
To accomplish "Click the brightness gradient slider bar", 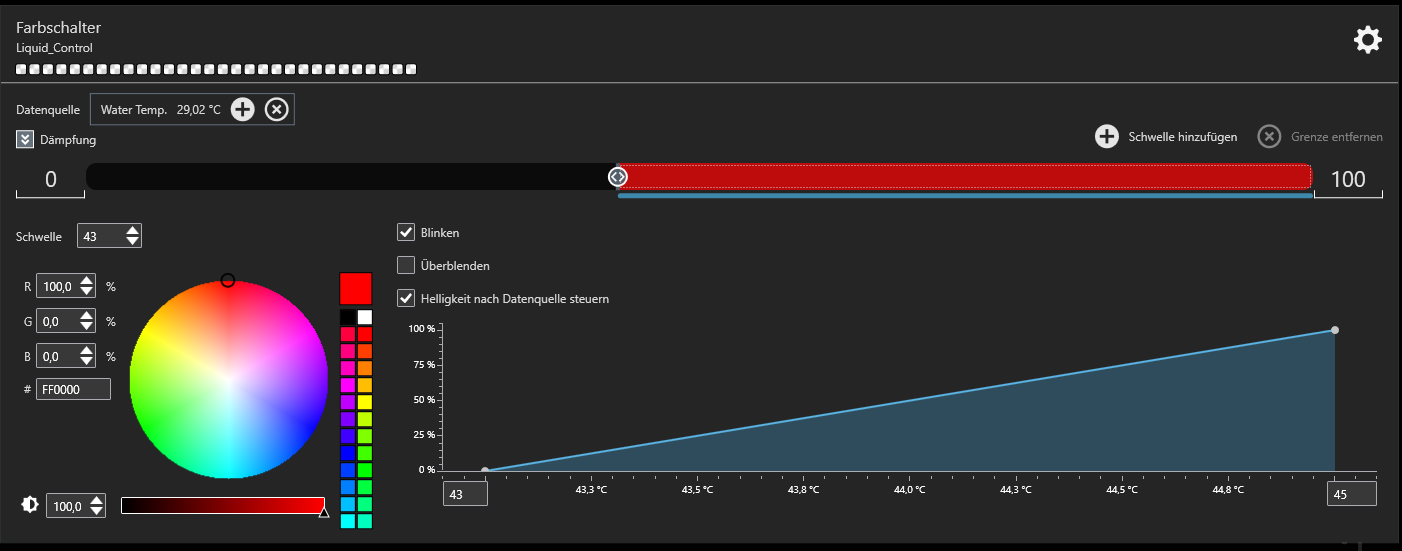I will 222,506.
